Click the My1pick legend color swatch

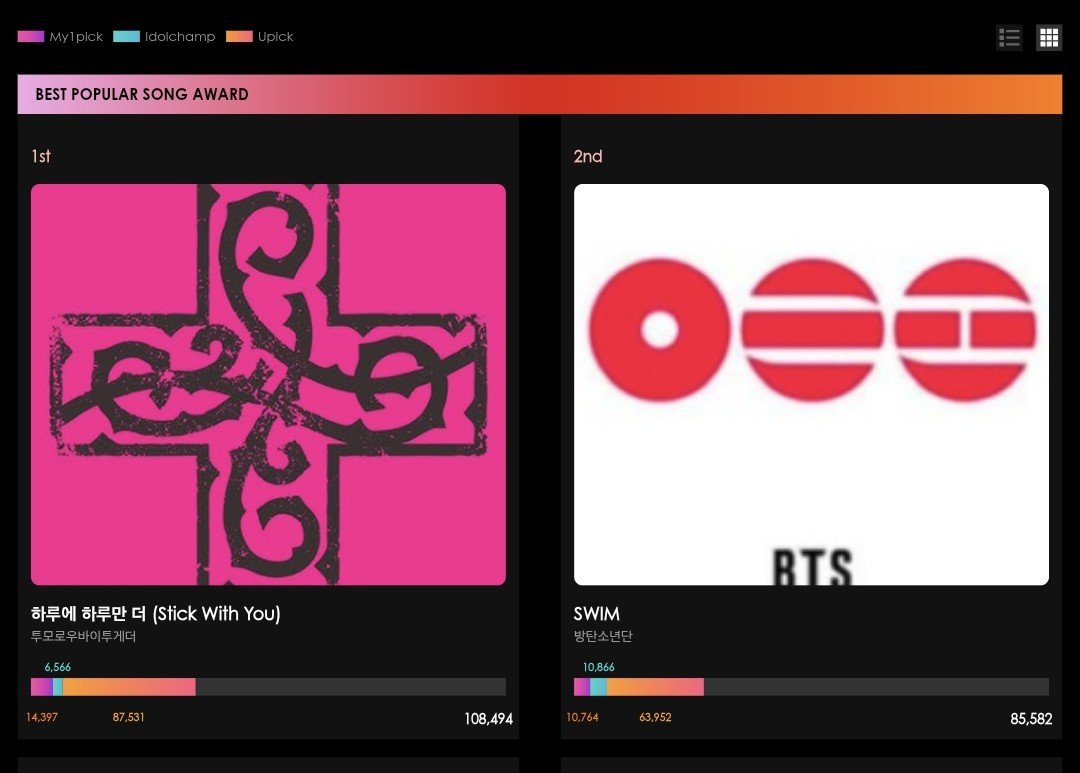31,37
